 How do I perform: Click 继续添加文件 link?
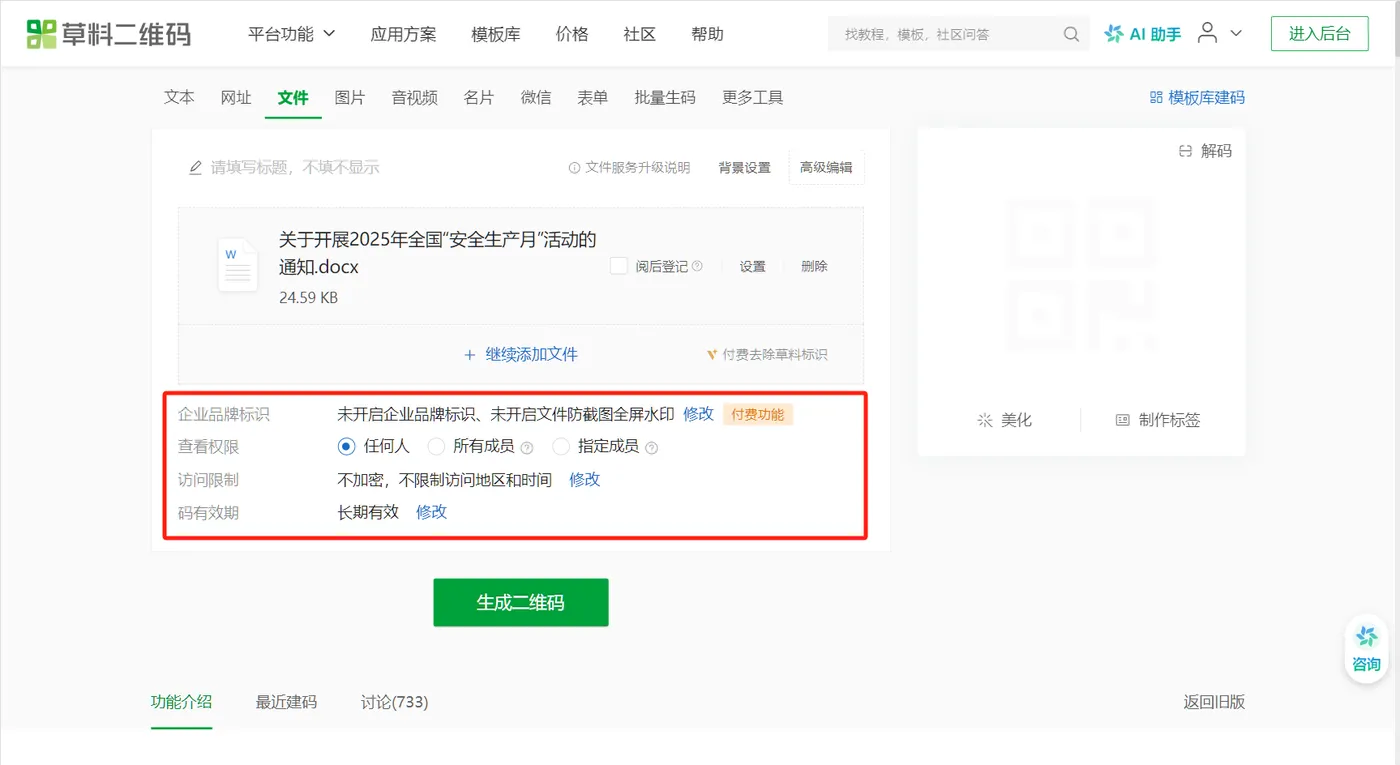pos(521,354)
